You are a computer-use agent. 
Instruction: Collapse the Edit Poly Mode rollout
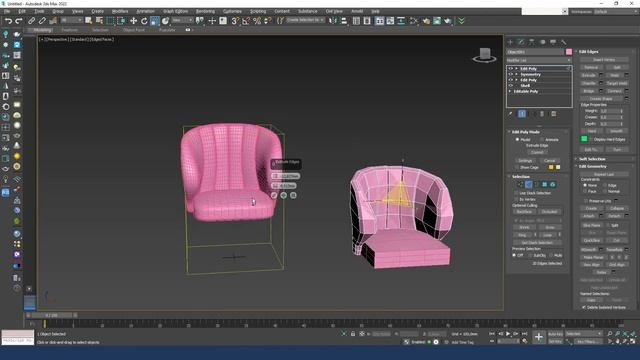point(525,132)
